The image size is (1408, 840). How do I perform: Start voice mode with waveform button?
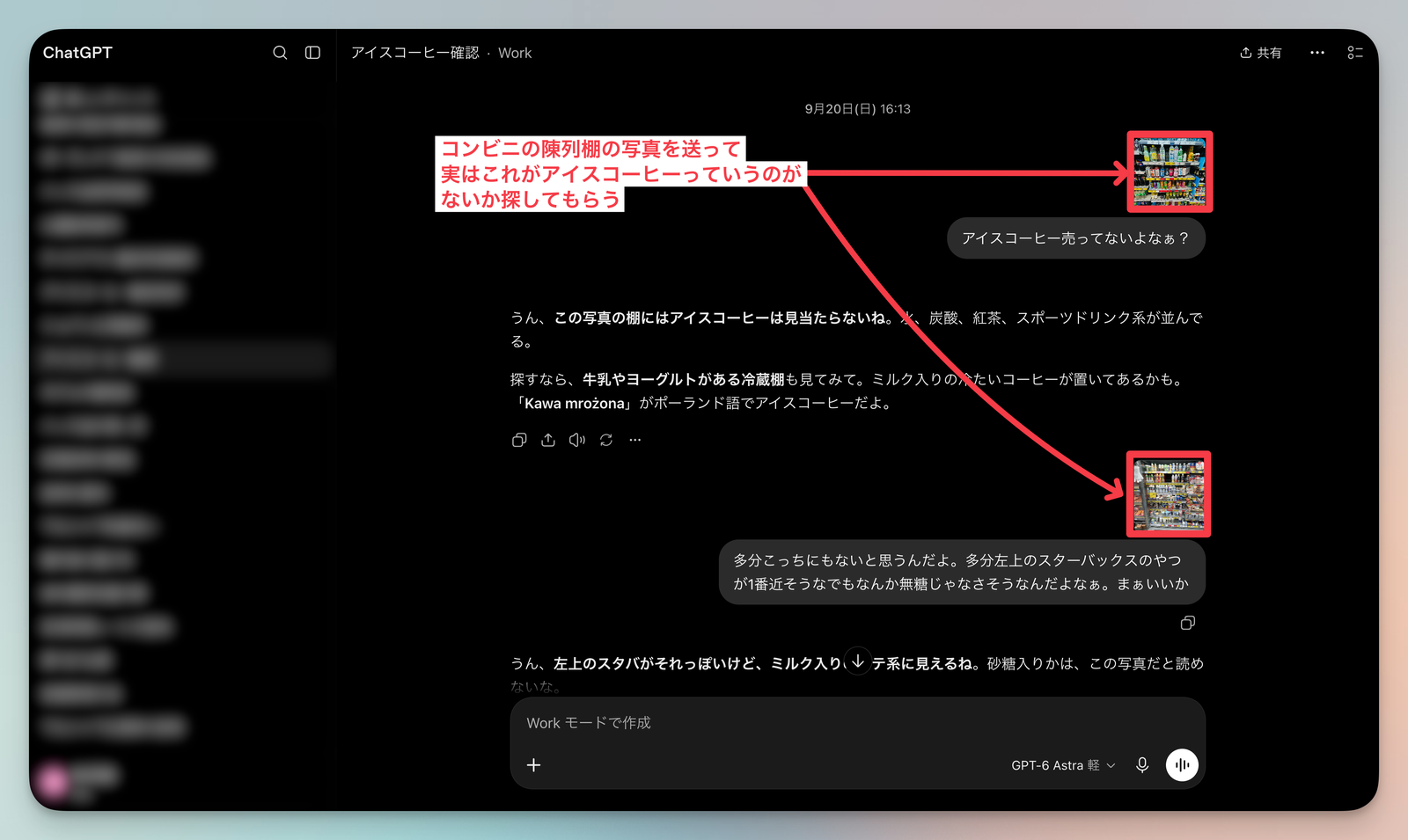(x=1182, y=765)
